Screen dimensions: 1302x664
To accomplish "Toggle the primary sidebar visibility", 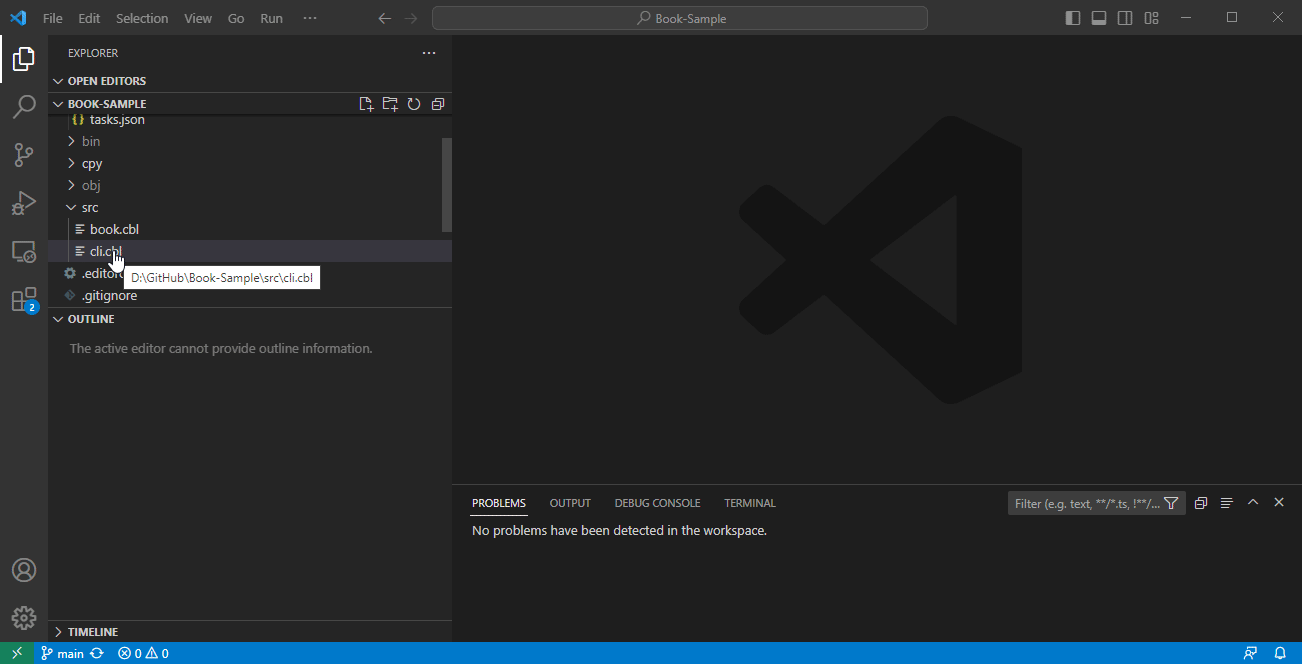I will [1071, 17].
